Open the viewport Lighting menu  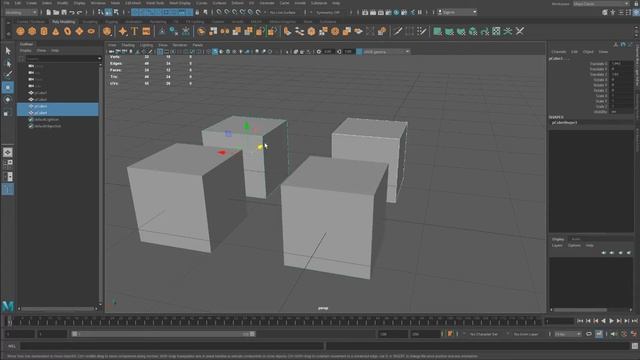point(147,45)
